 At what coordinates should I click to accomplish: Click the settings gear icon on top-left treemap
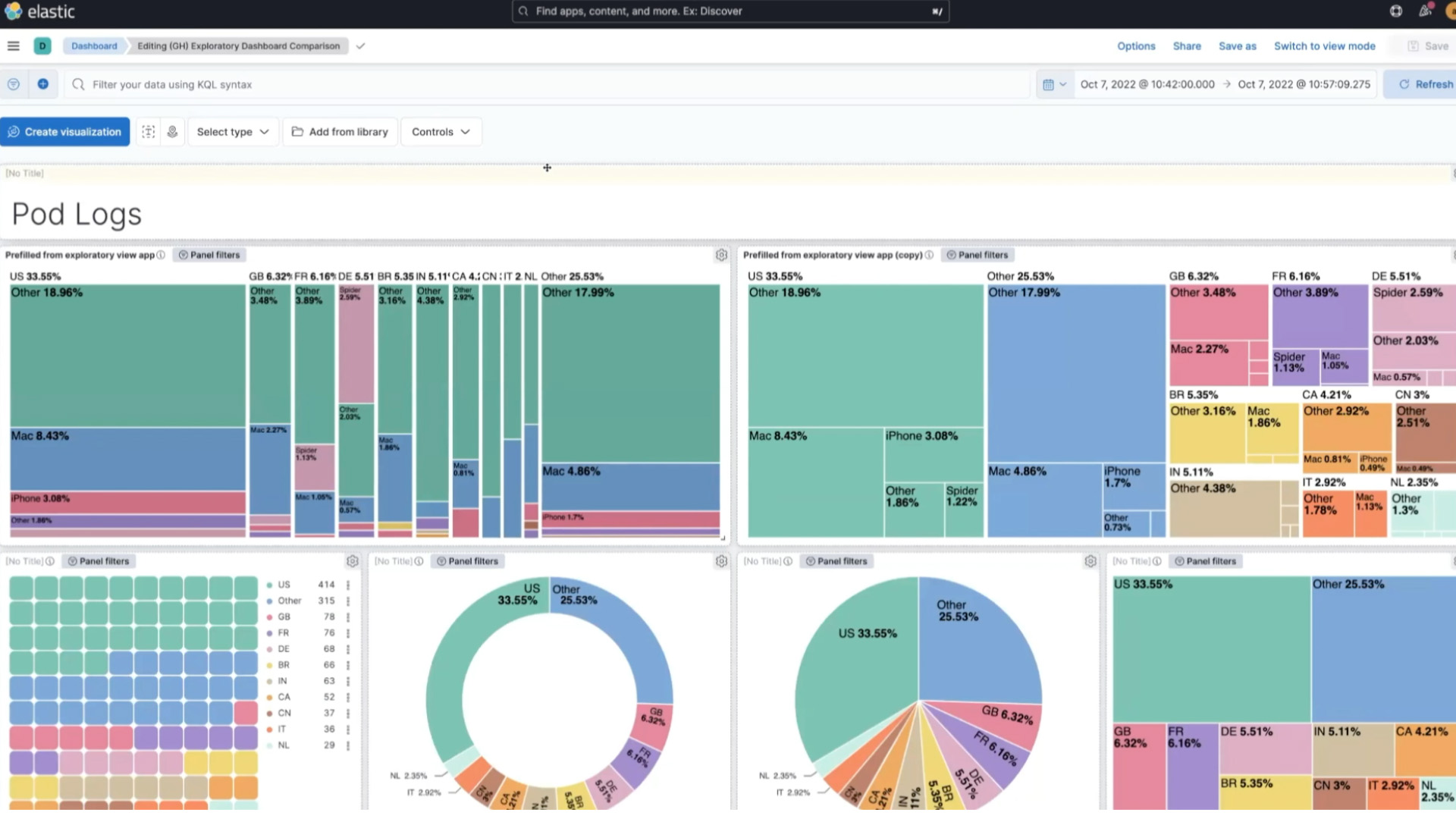coord(721,255)
